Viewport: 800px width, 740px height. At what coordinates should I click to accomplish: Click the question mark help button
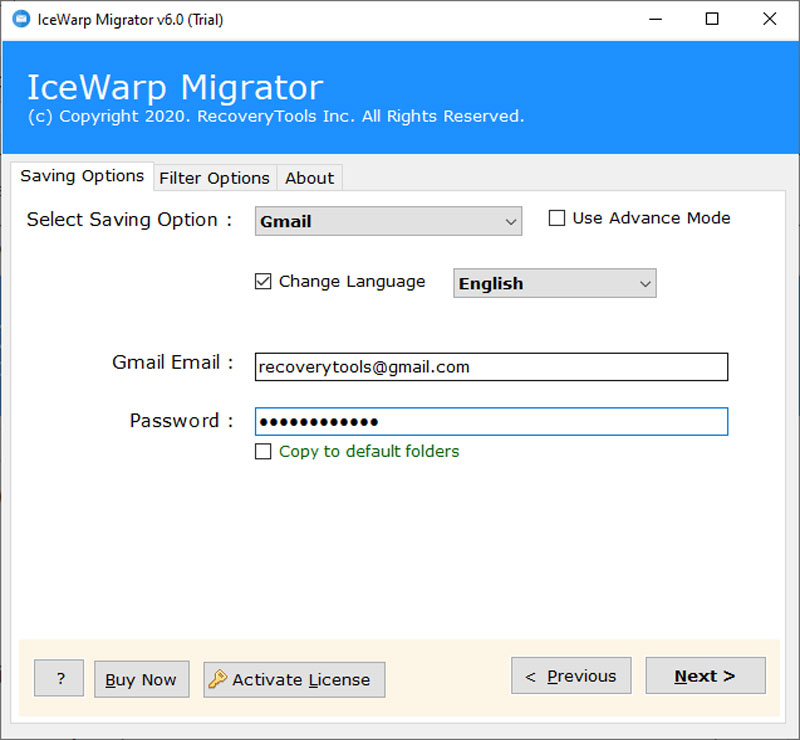pos(59,678)
